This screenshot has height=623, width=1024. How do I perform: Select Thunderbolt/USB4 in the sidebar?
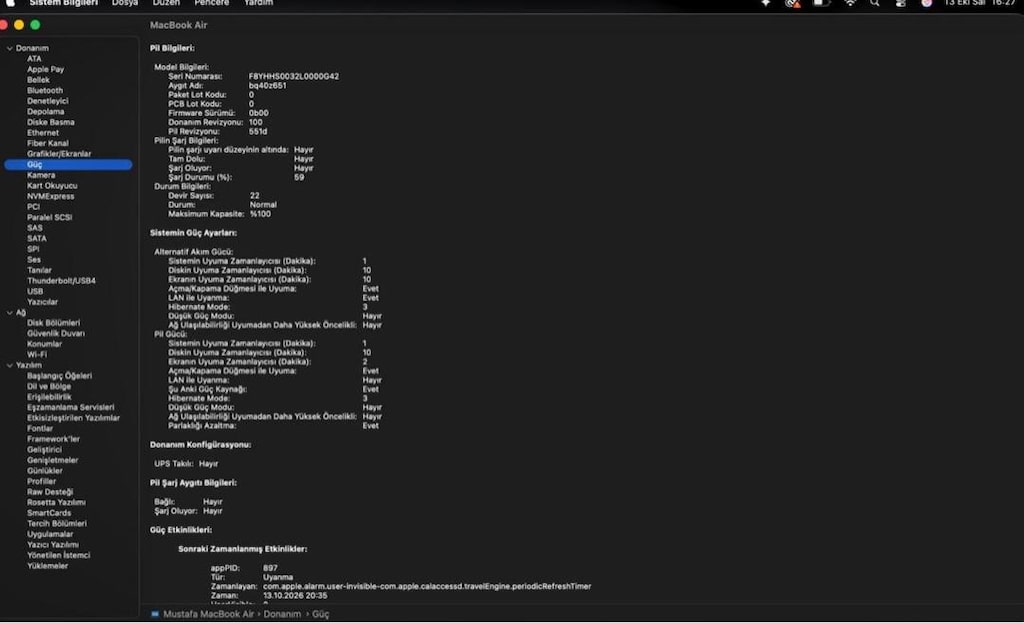pos(61,281)
